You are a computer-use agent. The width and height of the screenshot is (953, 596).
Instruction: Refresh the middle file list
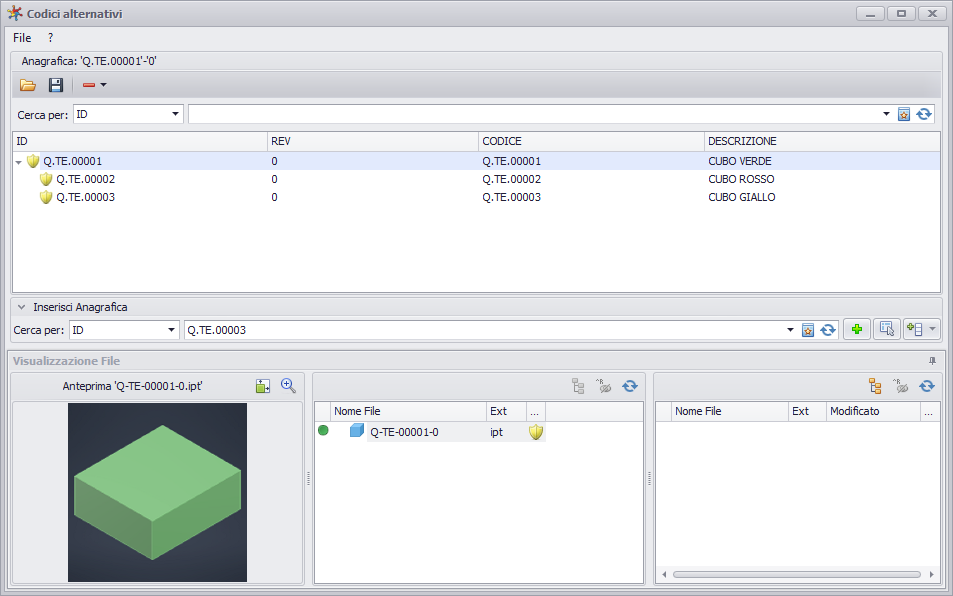click(630, 386)
